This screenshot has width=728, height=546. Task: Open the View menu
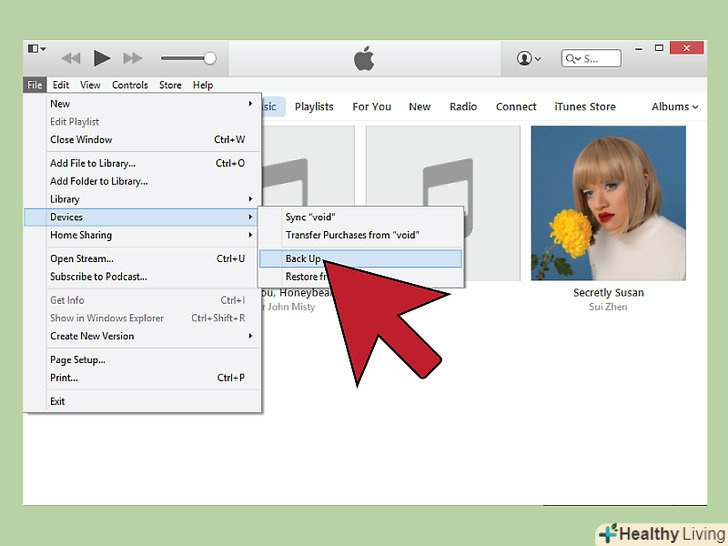[90, 85]
